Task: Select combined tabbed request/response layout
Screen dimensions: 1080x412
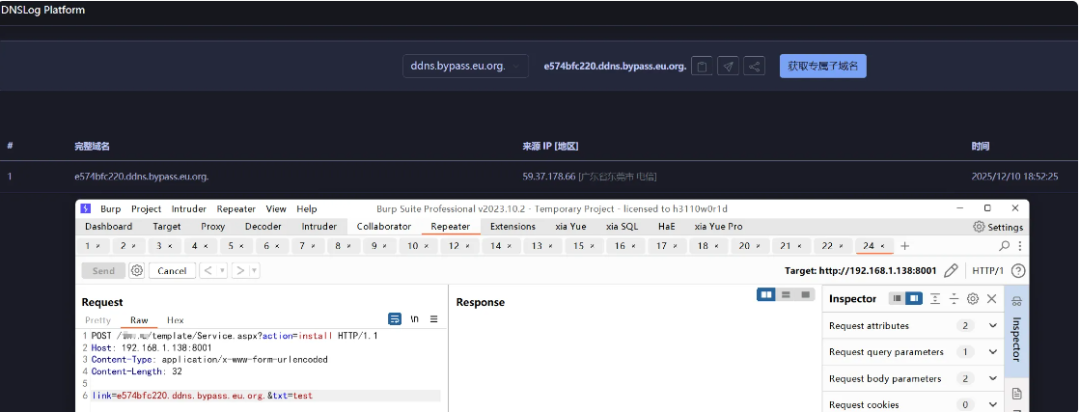Action: [804, 295]
